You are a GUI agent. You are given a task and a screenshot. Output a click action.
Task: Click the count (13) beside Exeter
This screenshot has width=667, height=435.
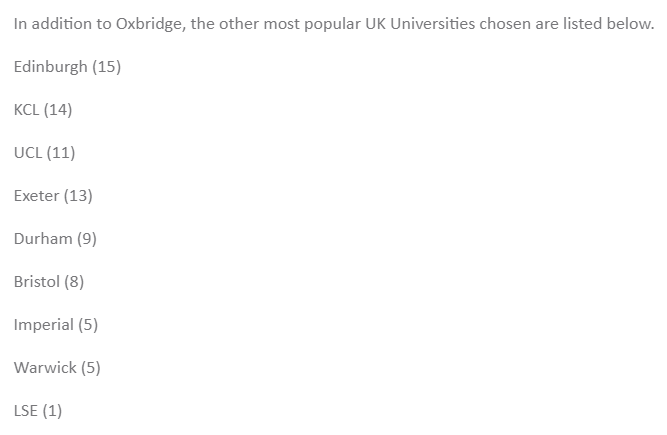tap(78, 196)
